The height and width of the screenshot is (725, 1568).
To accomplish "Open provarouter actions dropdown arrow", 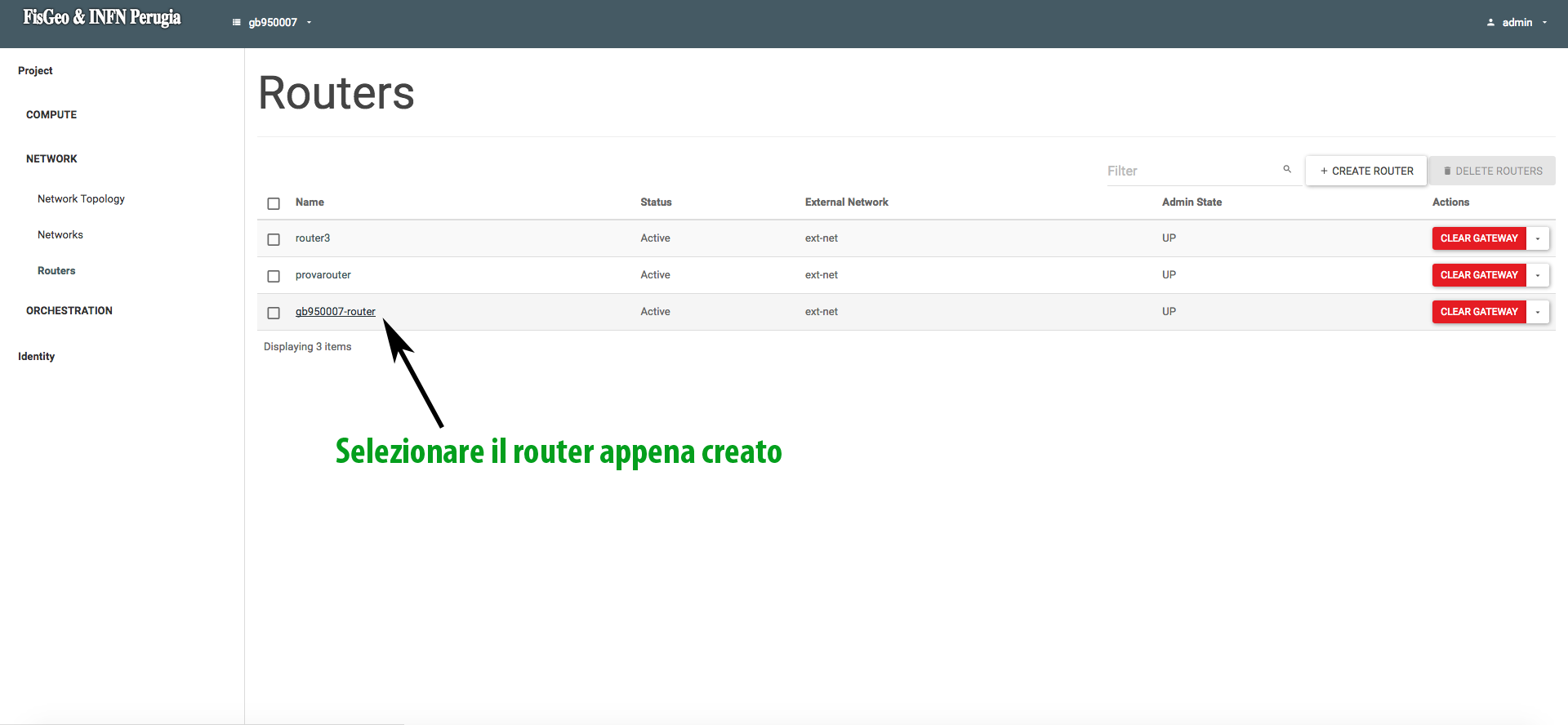I will click(x=1538, y=275).
